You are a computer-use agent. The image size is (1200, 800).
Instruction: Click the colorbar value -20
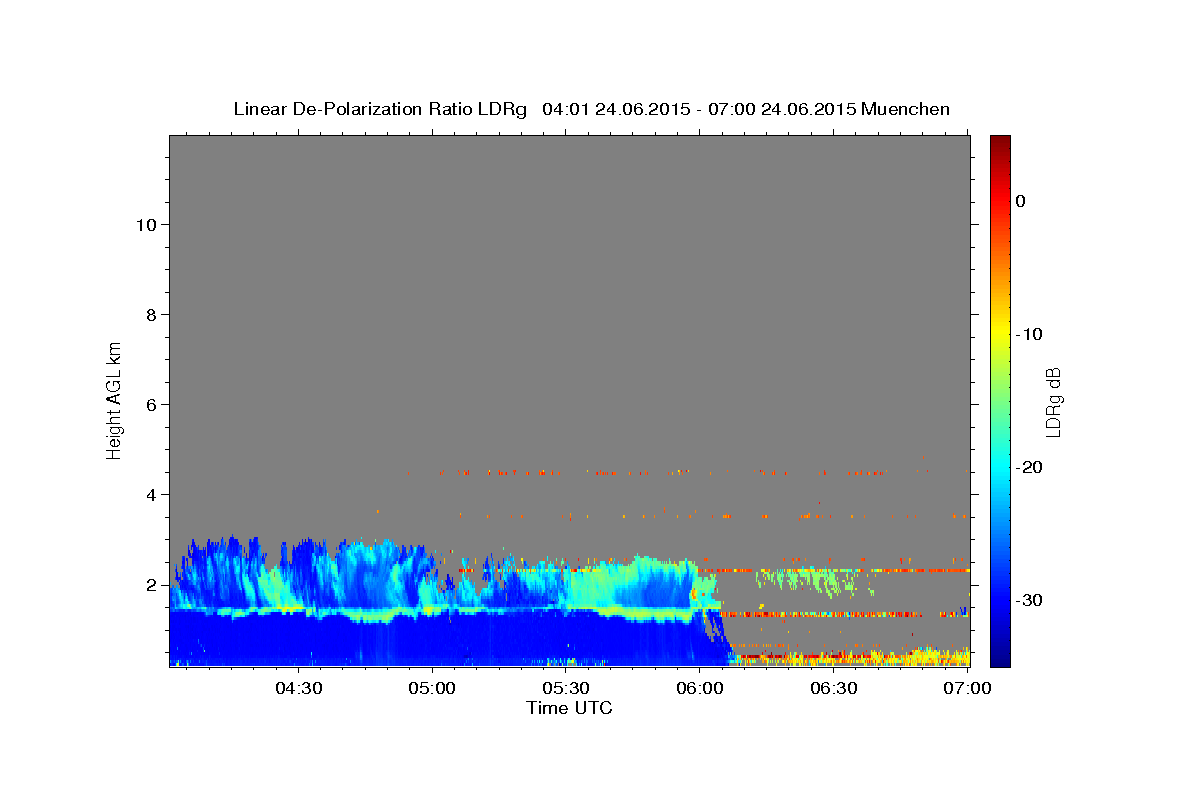point(1030,467)
